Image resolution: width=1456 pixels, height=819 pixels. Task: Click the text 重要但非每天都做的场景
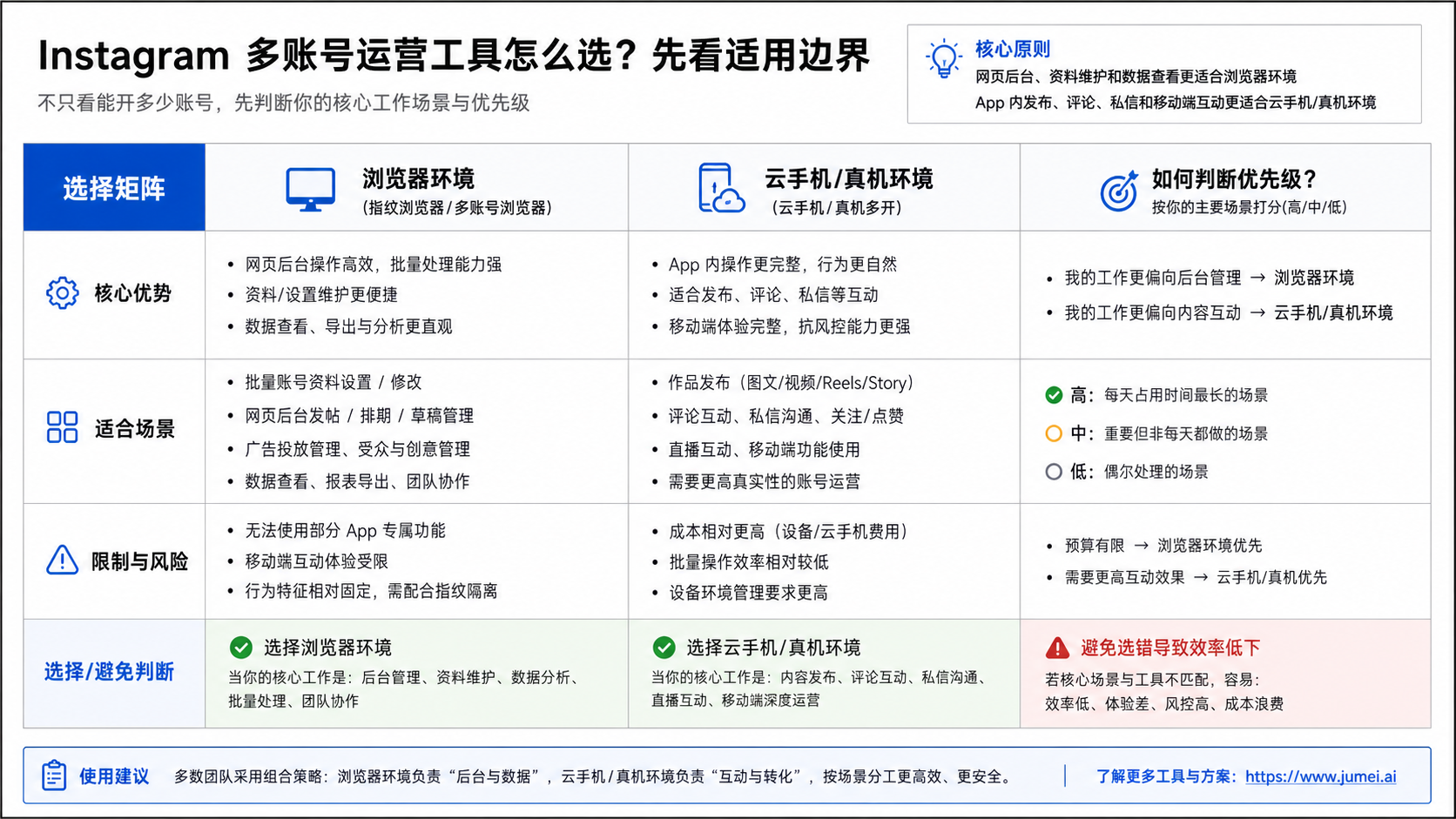coord(1186,433)
